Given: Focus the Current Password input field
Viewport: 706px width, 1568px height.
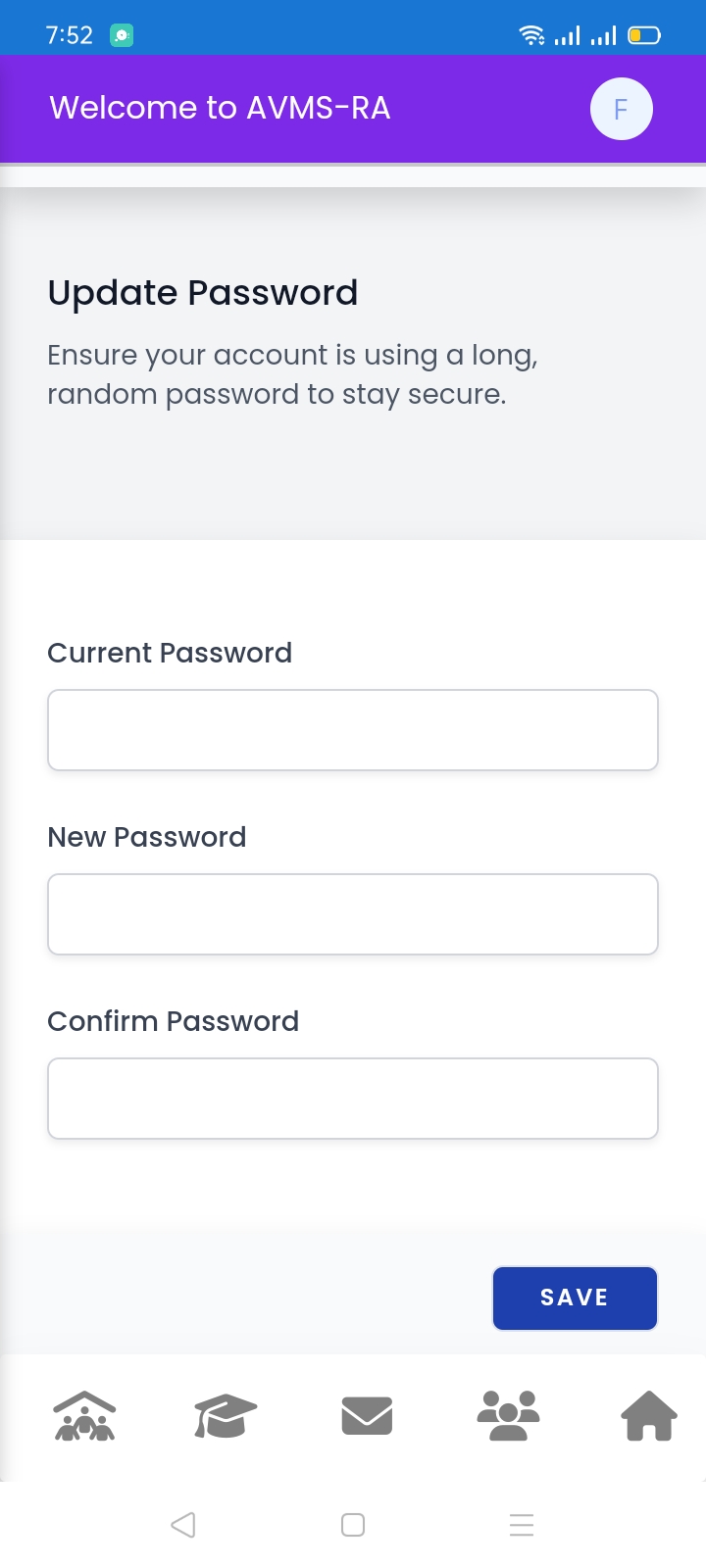Looking at the screenshot, I should tap(353, 730).
